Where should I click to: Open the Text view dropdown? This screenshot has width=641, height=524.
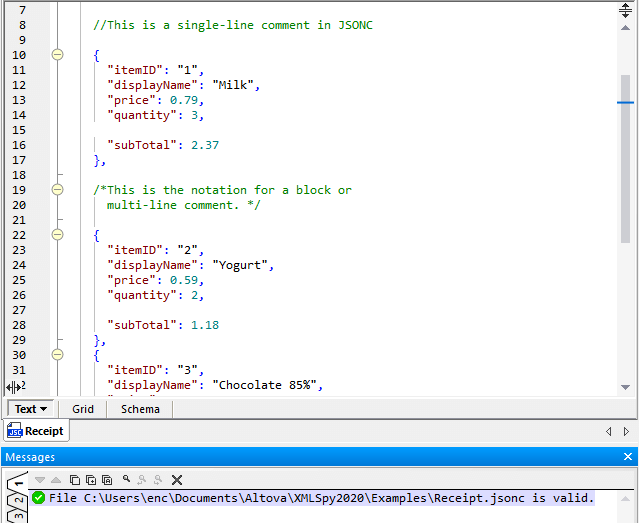32,409
